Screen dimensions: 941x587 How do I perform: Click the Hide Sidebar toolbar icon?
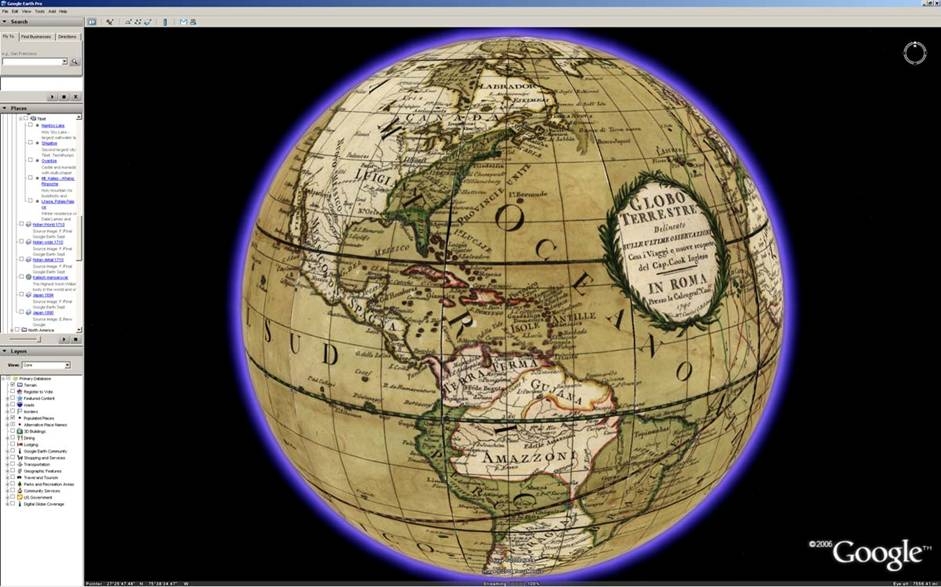(x=92, y=21)
